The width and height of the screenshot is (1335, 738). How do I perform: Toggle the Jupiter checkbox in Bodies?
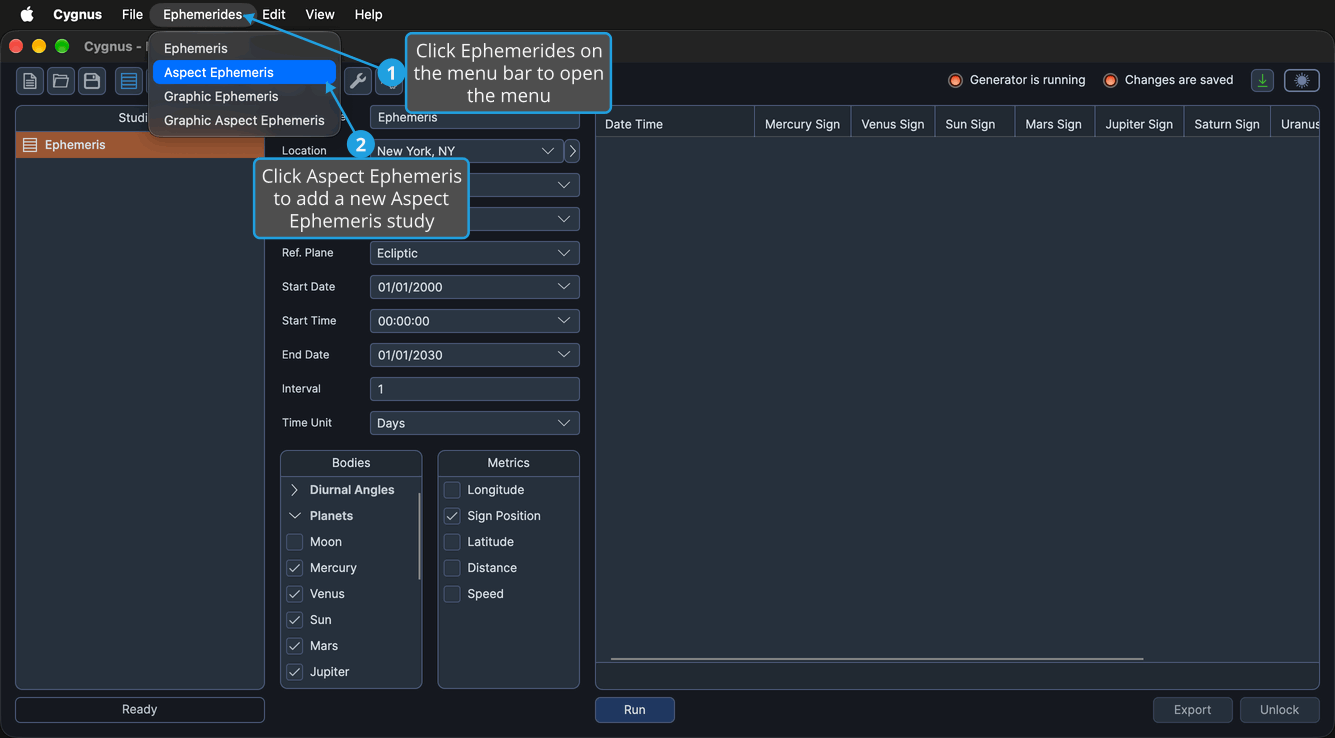point(295,672)
